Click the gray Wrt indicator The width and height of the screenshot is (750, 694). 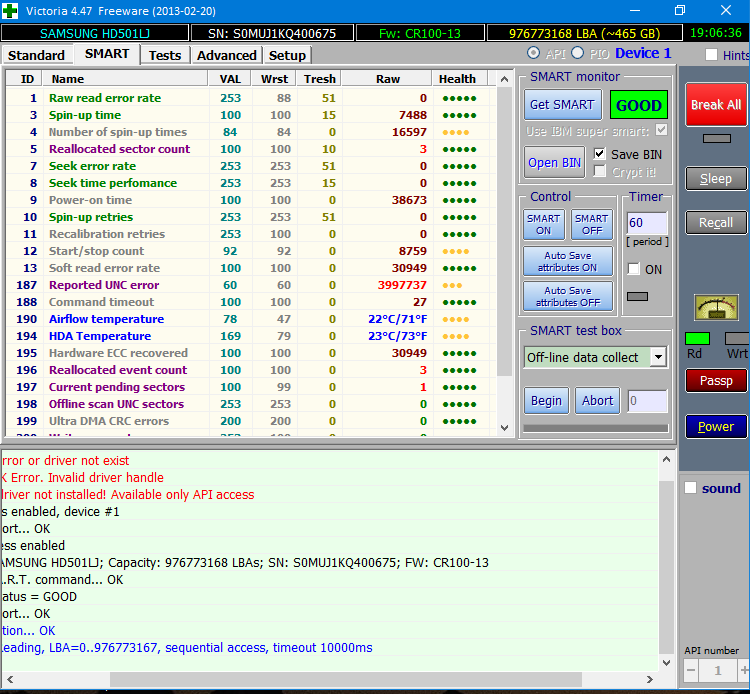(x=737, y=339)
